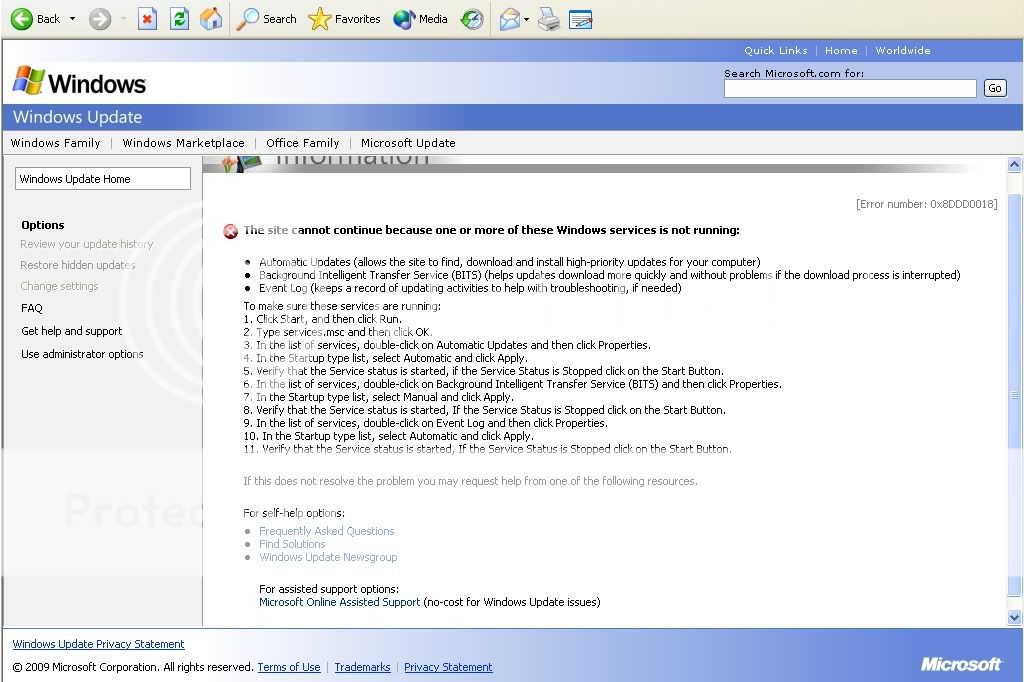Image resolution: width=1024 pixels, height=682 pixels.
Task: Open the Trademarks footer link
Action: tap(362, 667)
